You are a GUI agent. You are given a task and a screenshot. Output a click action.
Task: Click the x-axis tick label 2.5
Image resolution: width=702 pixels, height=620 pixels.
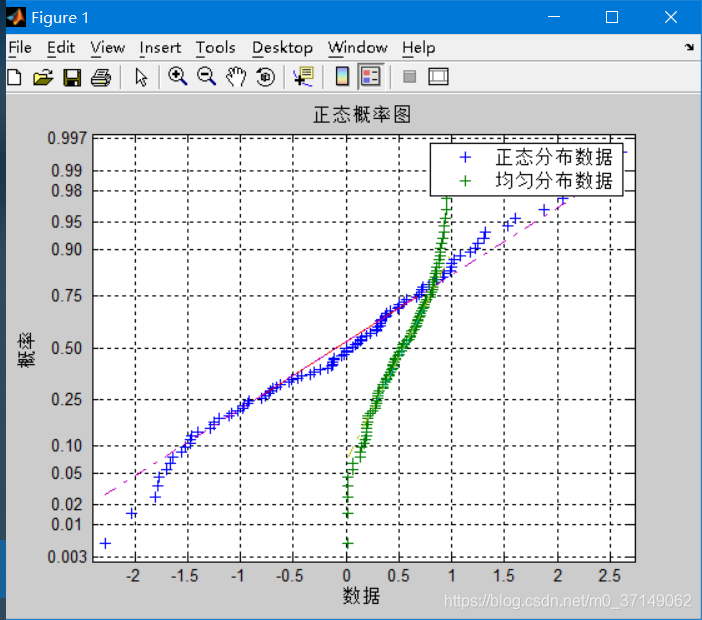point(609,576)
